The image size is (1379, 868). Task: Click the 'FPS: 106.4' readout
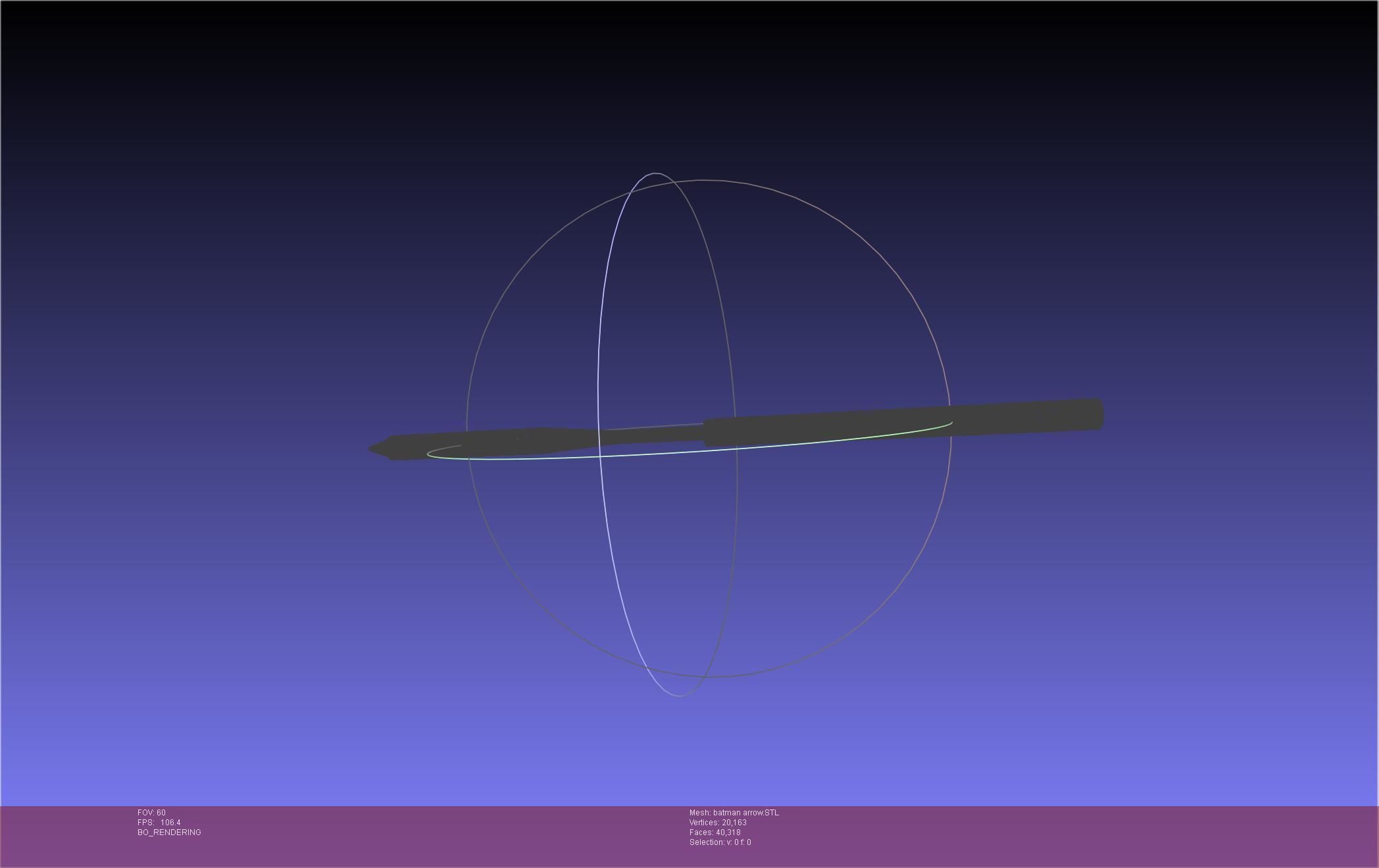click(x=159, y=823)
